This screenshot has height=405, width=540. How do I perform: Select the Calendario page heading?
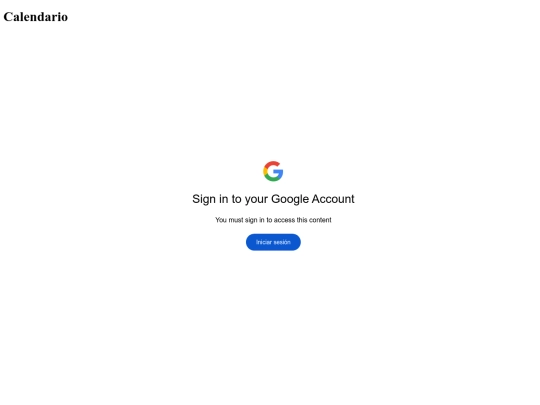pyautogui.click(x=35, y=17)
